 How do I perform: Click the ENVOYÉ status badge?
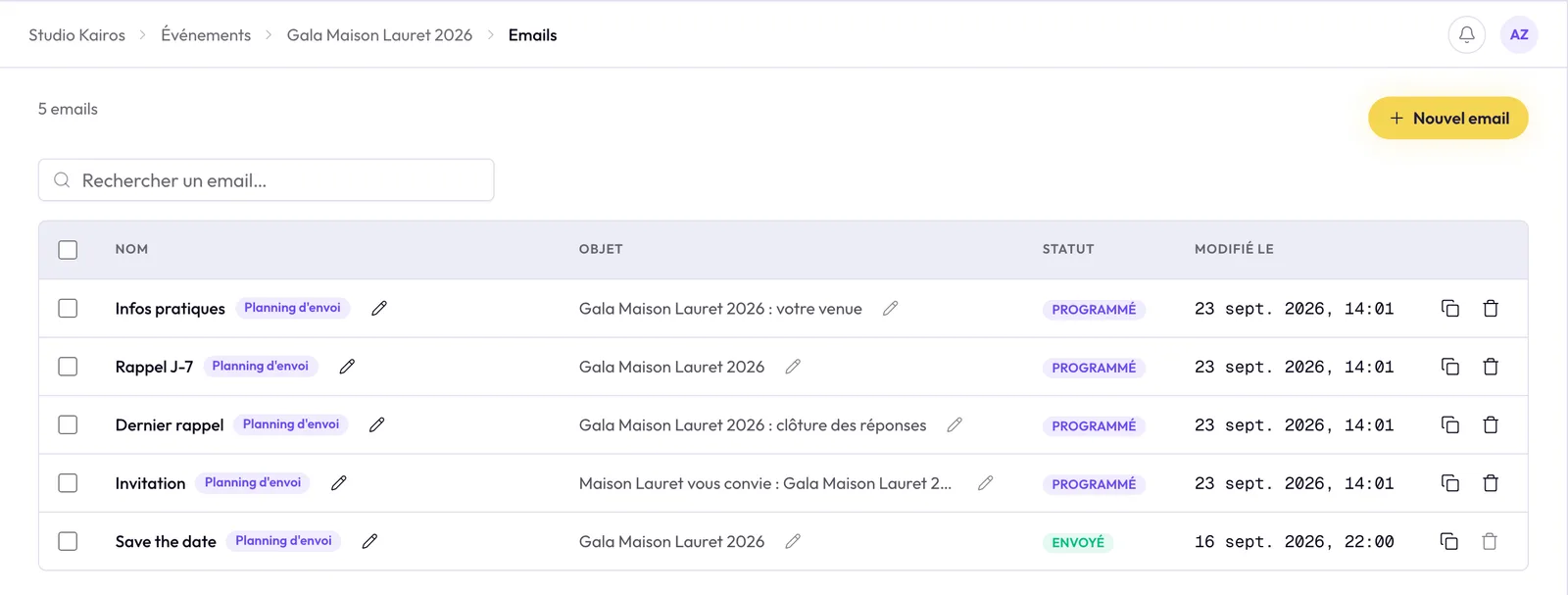[1078, 542]
